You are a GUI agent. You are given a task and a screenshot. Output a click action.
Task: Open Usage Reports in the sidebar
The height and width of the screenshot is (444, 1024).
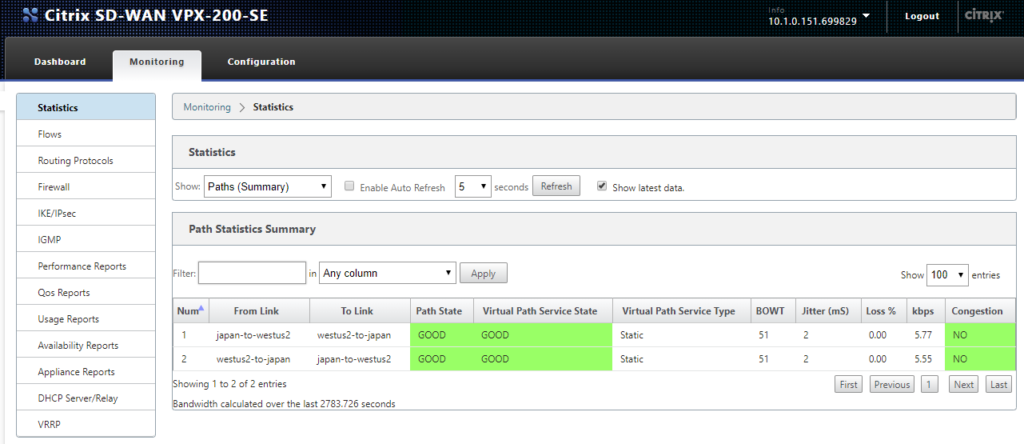(x=86, y=319)
